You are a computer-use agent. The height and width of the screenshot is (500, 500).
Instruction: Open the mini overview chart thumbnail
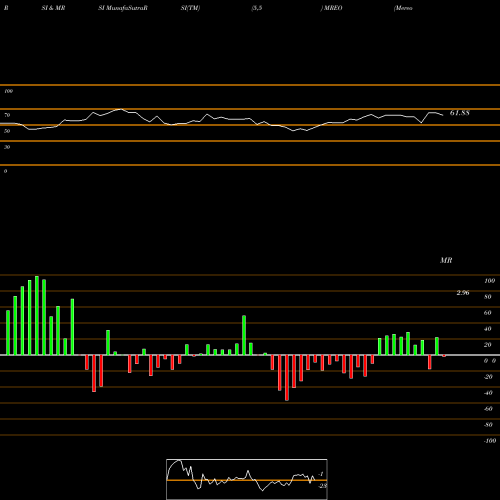(247, 479)
